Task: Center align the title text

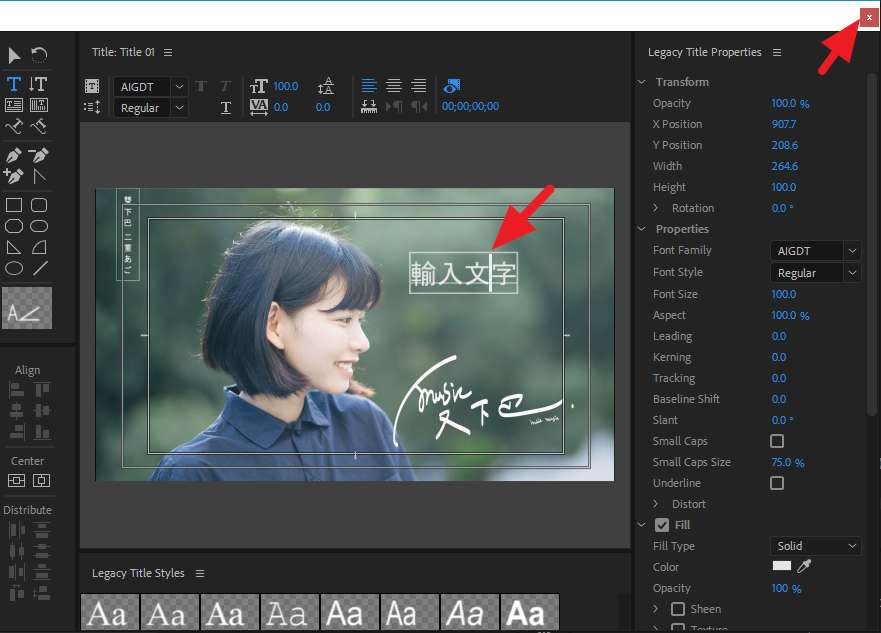Action: pyautogui.click(x=394, y=86)
